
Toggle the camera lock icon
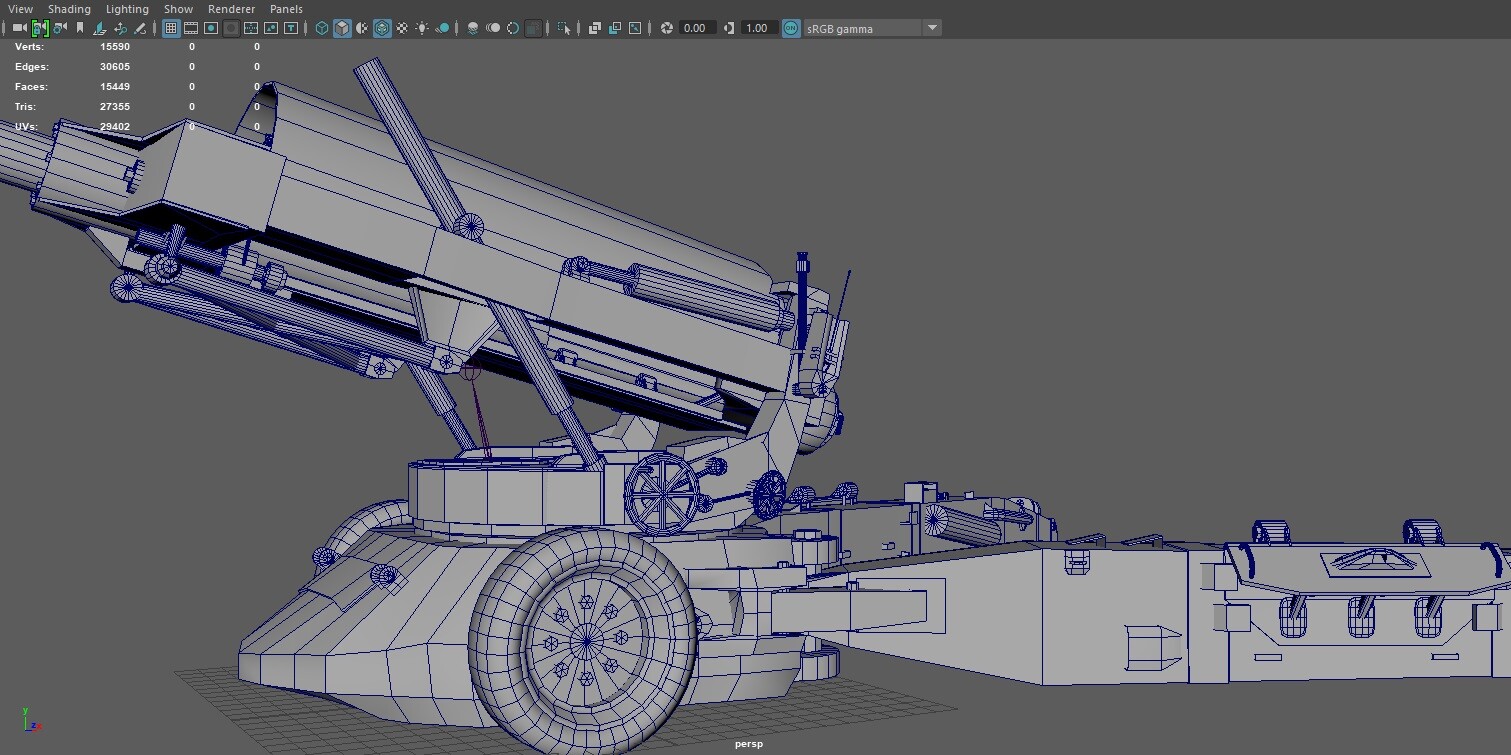tap(40, 28)
